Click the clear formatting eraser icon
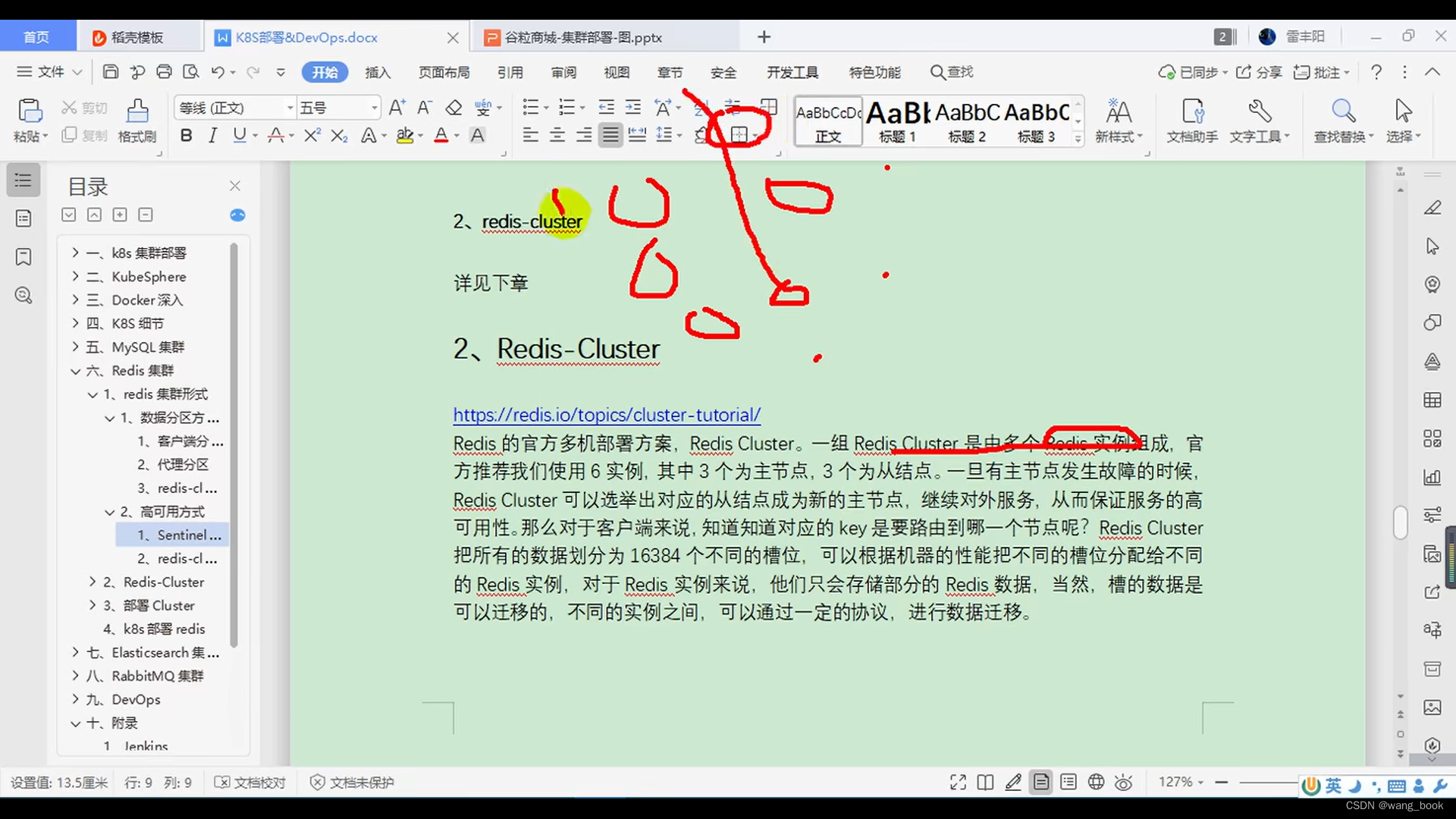1456x819 pixels. (453, 108)
